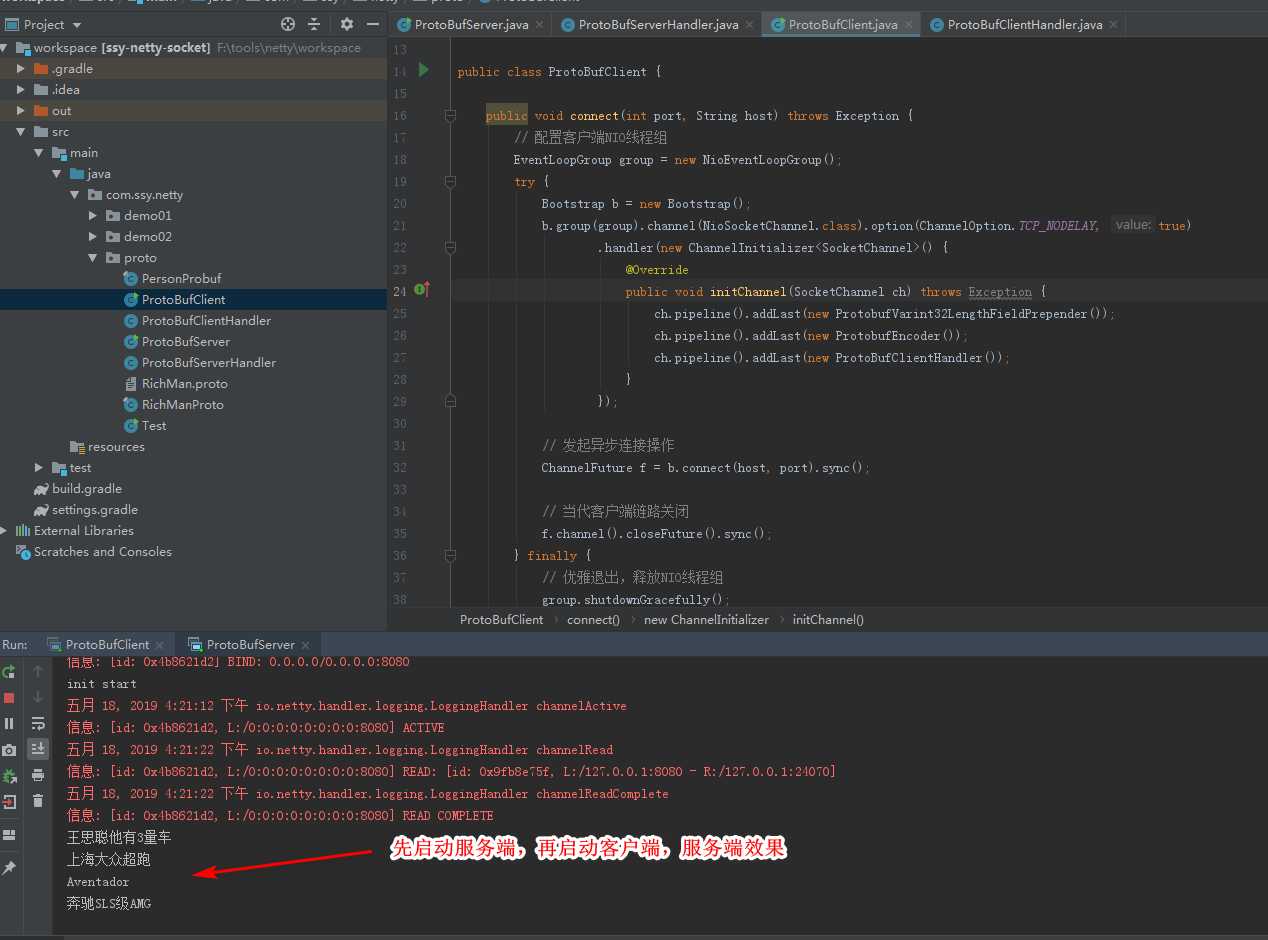Clear the console with trash icon

38,801
